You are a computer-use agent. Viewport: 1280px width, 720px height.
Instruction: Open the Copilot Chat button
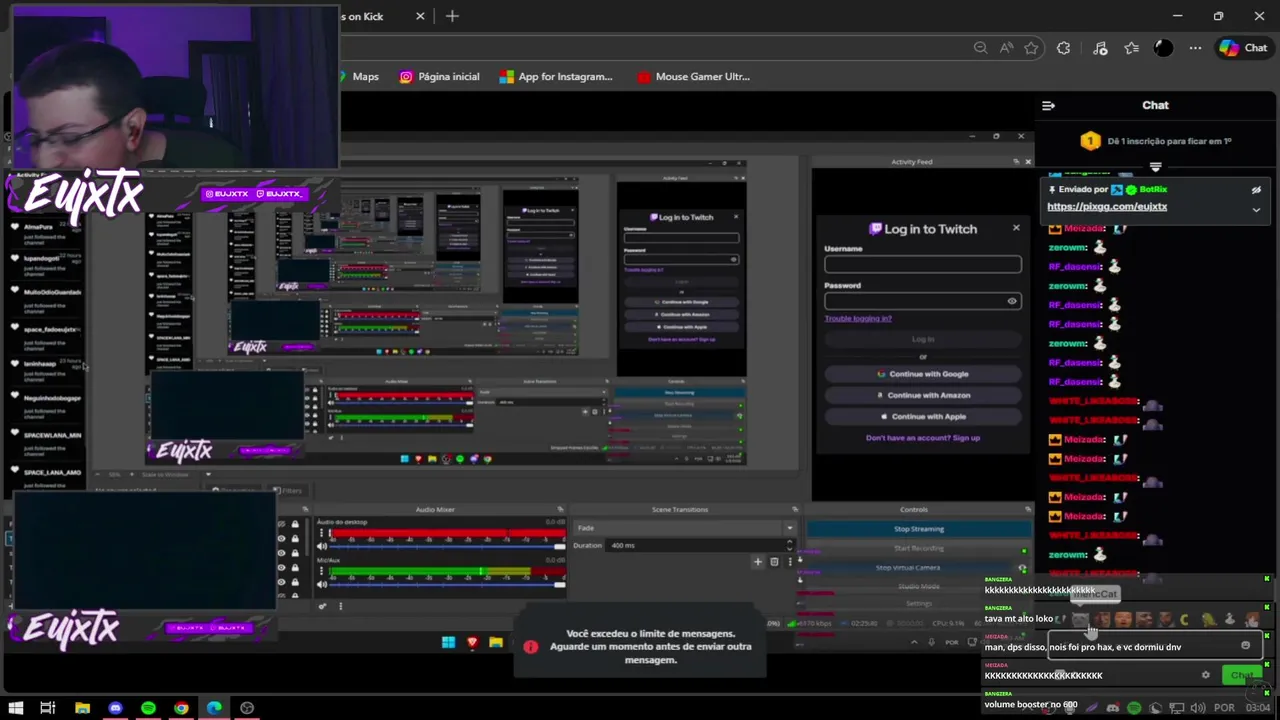pyautogui.click(x=1243, y=48)
